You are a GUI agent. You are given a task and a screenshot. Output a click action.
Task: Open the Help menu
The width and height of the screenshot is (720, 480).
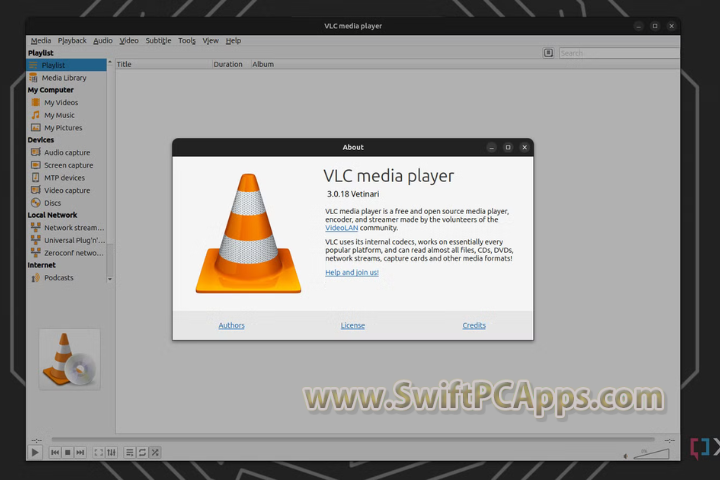pos(233,40)
